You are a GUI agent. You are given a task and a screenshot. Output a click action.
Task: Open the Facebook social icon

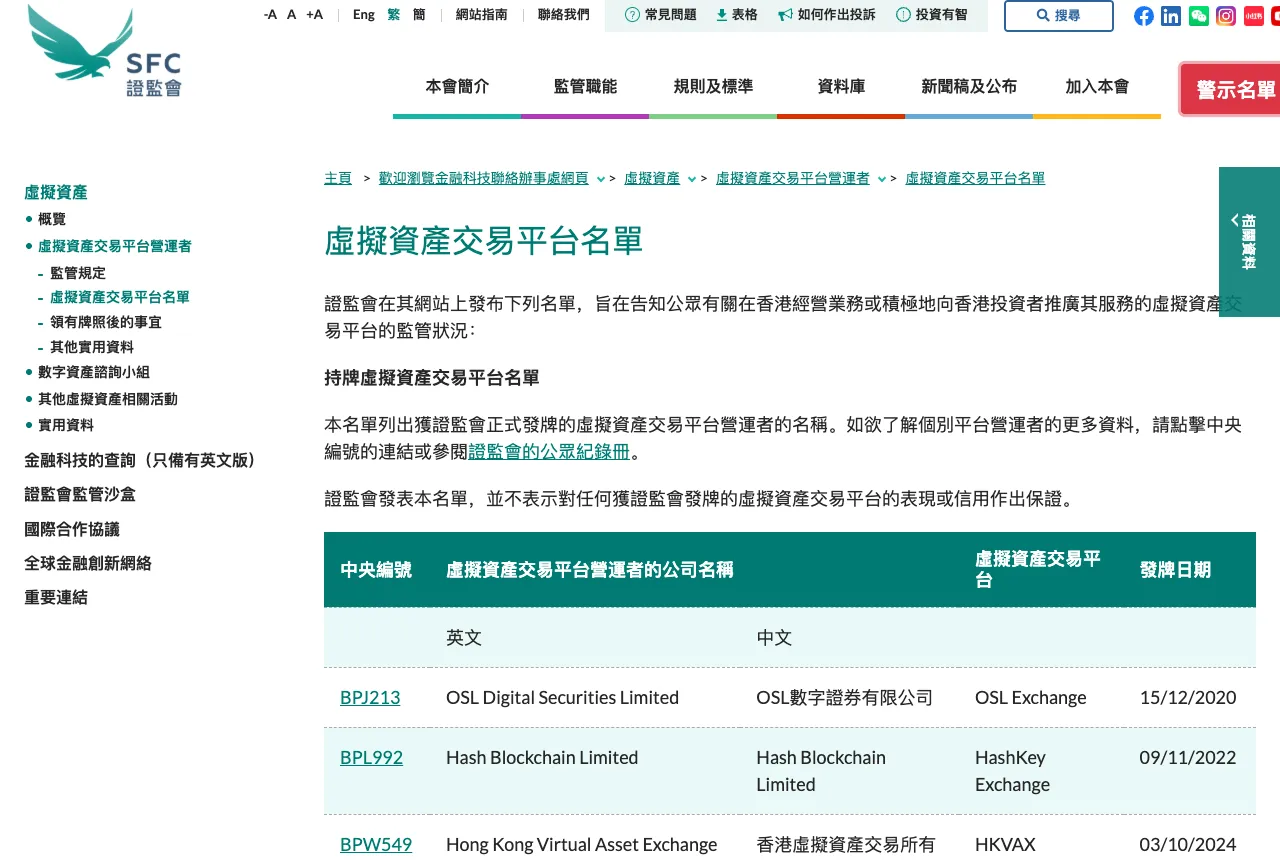1144,16
